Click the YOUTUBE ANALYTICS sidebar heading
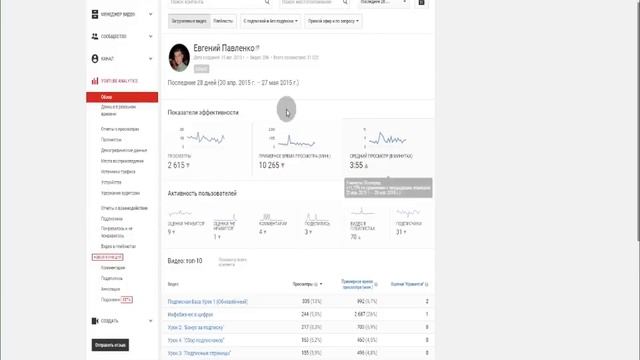 coord(119,81)
